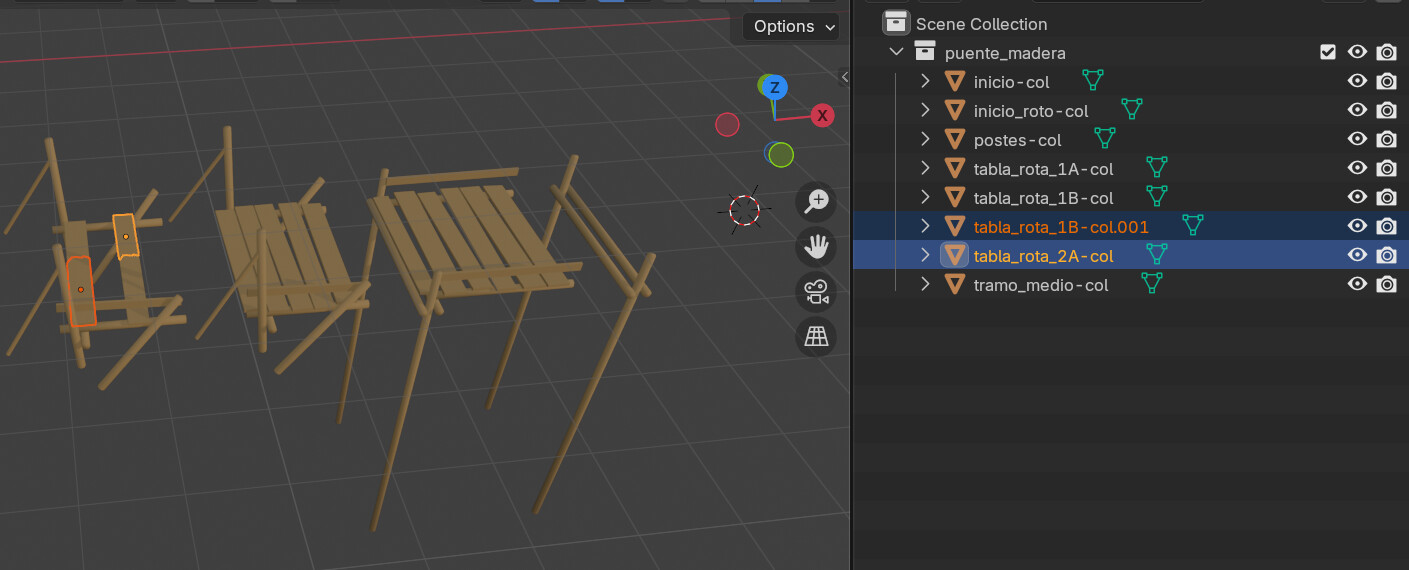1409x570 pixels.
Task: Click the mesh data icon beside tabla_rota_1B-col
Action: pyautogui.click(x=1157, y=195)
